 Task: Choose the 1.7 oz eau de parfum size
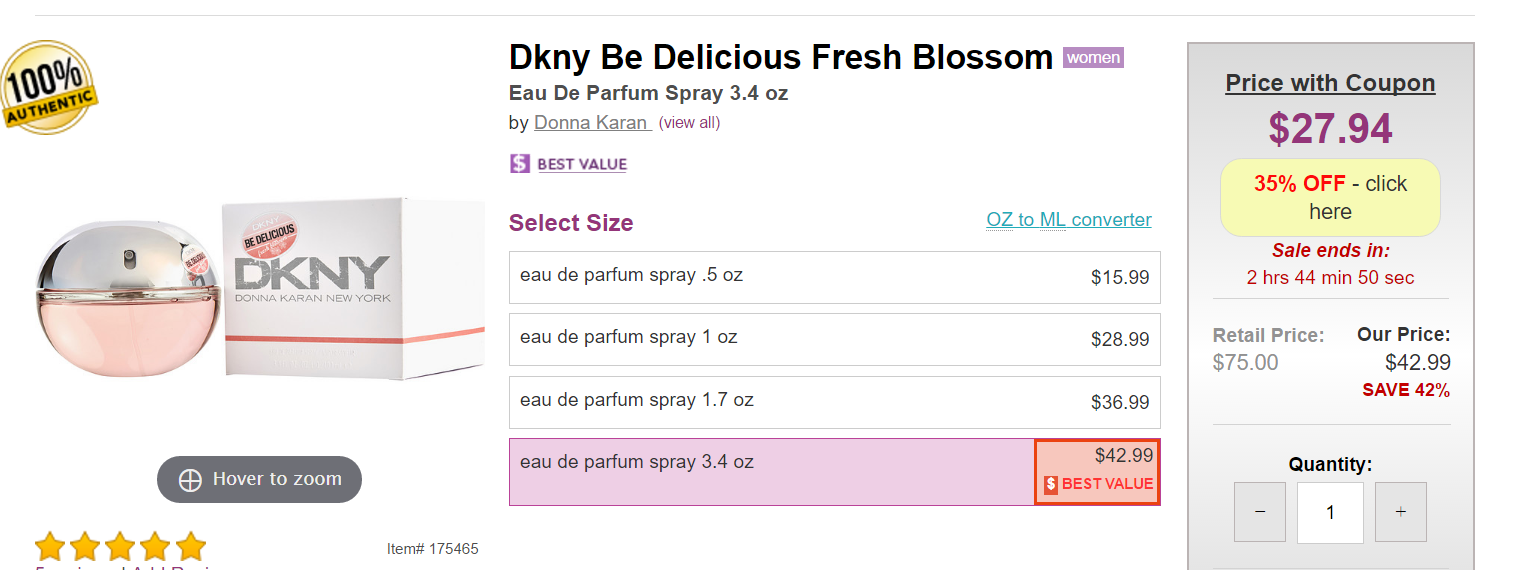pyautogui.click(x=834, y=402)
